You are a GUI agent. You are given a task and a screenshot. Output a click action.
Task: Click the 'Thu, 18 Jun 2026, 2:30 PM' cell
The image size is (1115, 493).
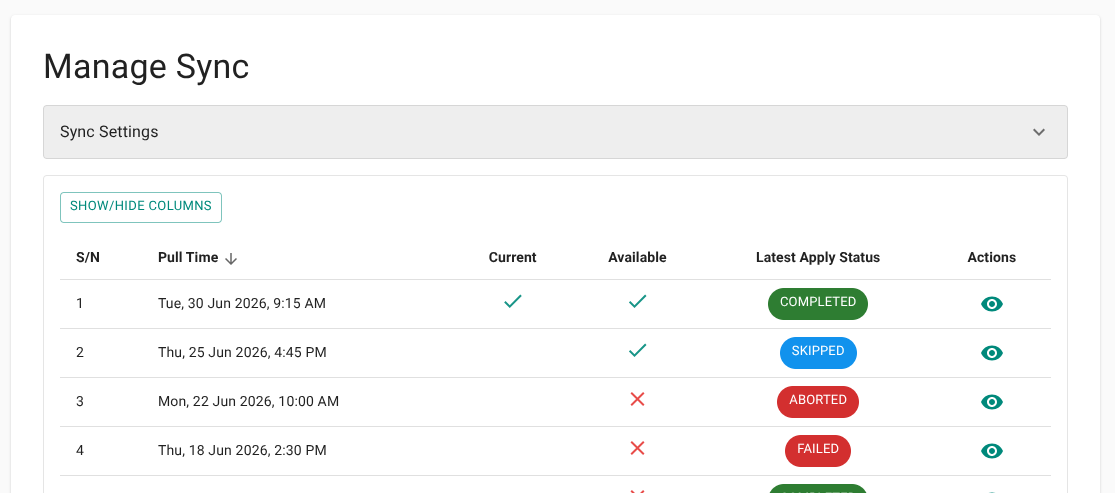[x=242, y=451]
